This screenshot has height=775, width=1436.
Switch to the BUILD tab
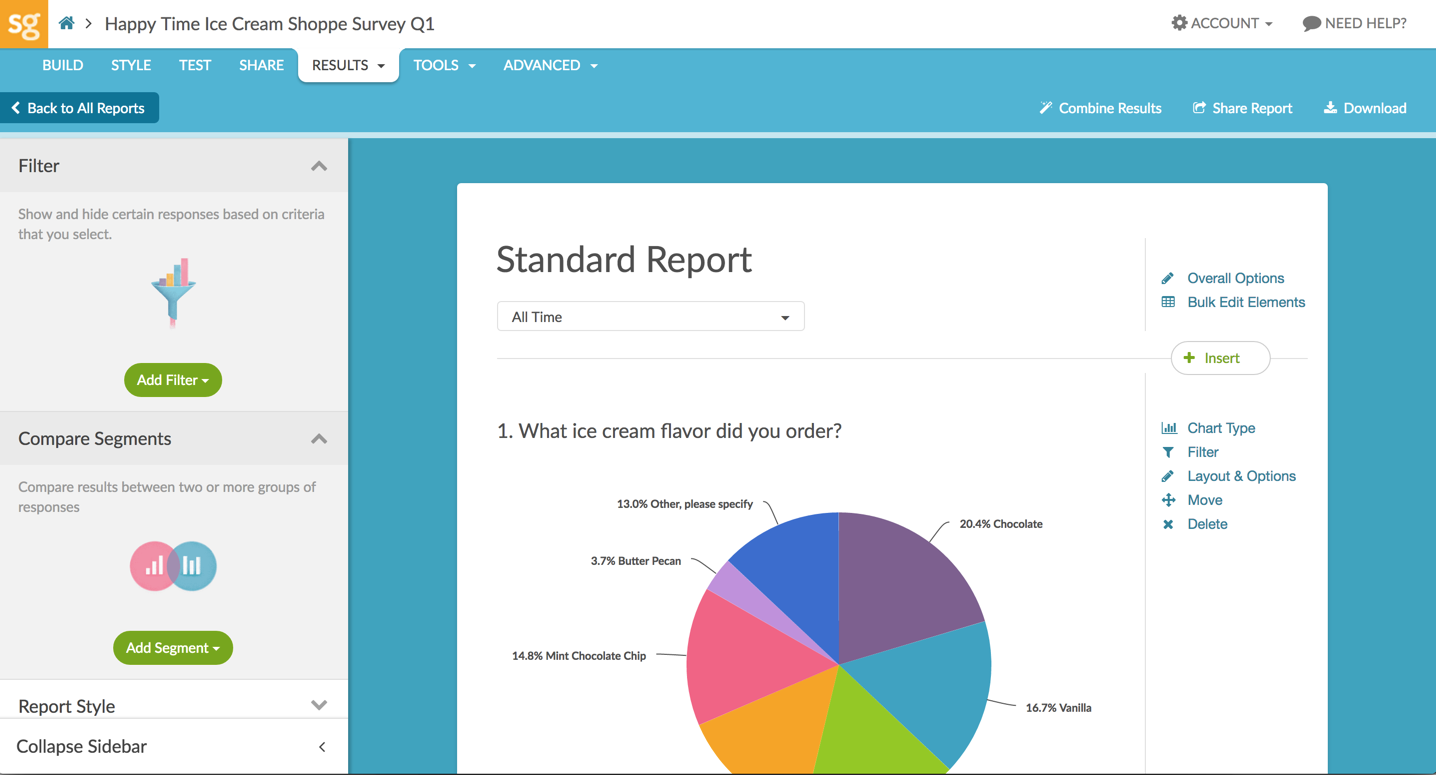tap(62, 65)
